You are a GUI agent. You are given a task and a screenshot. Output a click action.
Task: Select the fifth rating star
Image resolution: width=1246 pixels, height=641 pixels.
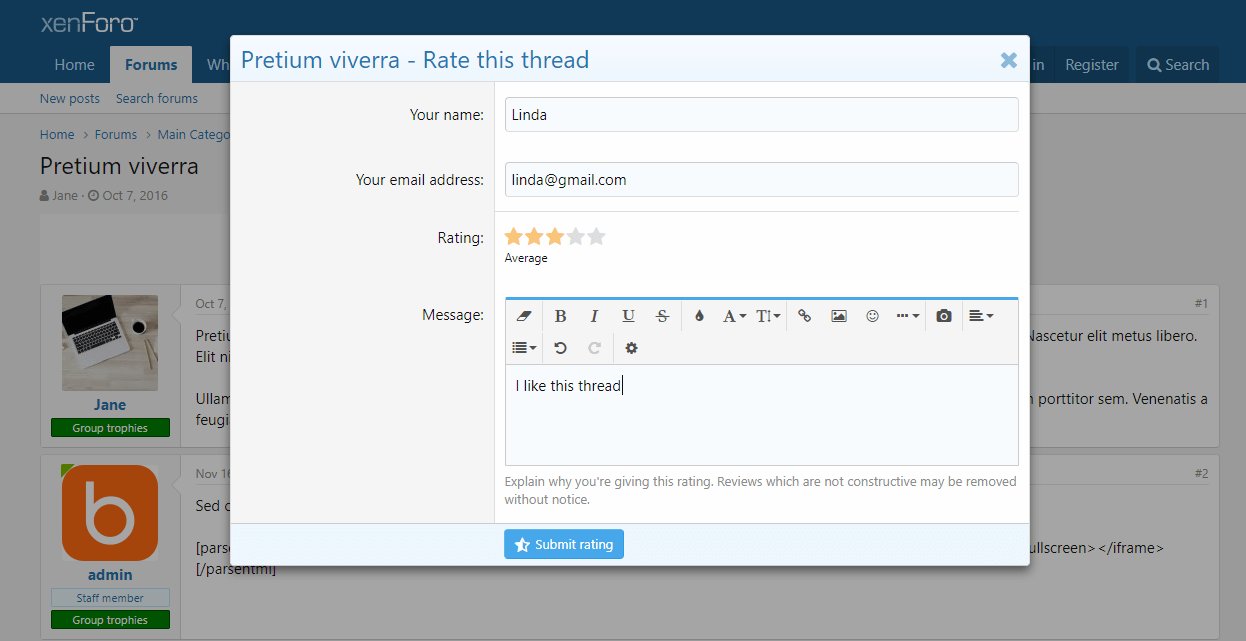click(x=597, y=237)
